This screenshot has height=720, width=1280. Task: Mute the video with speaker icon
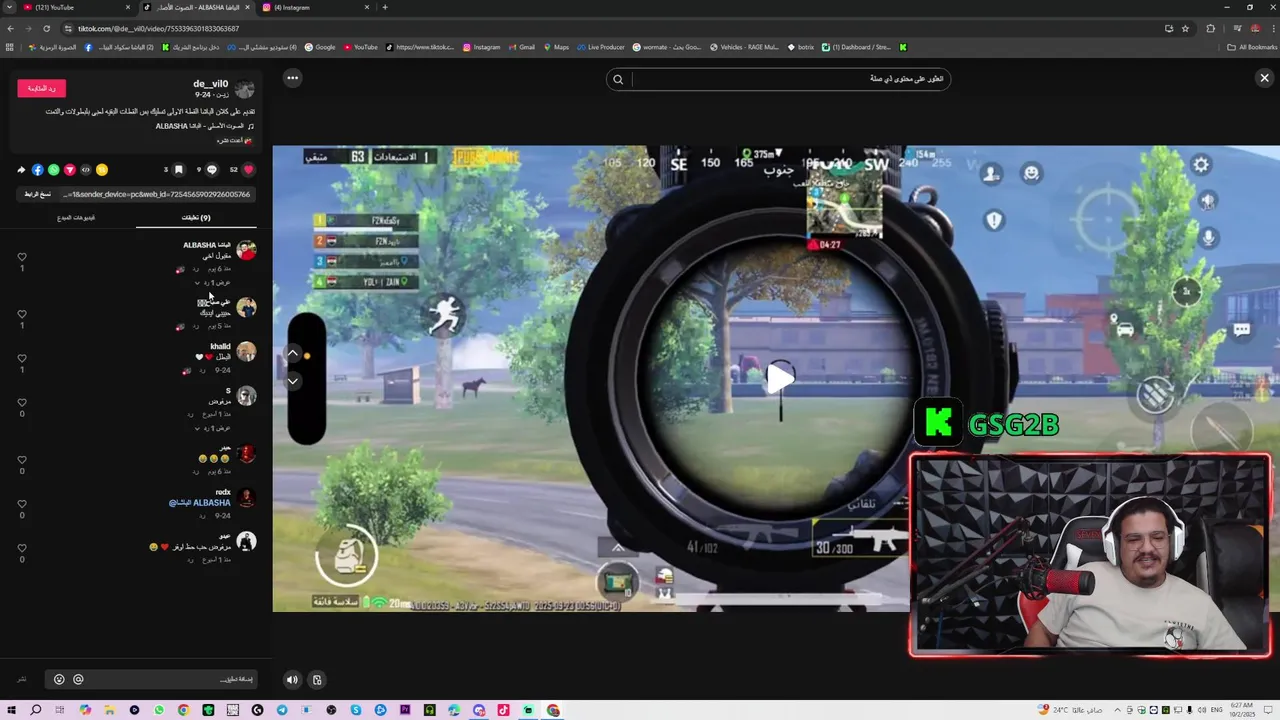point(292,680)
